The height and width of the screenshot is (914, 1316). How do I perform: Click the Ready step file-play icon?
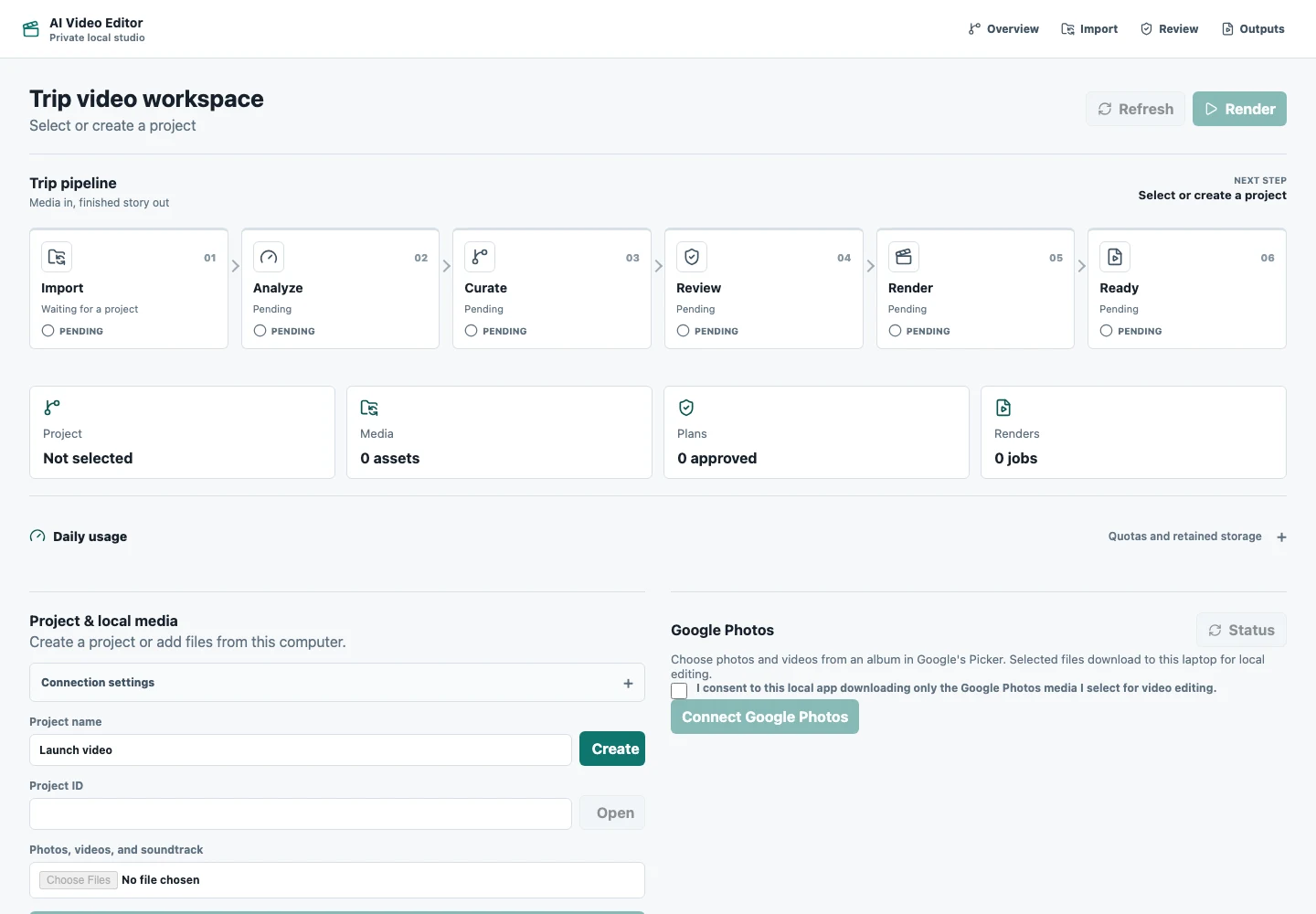tap(1115, 257)
